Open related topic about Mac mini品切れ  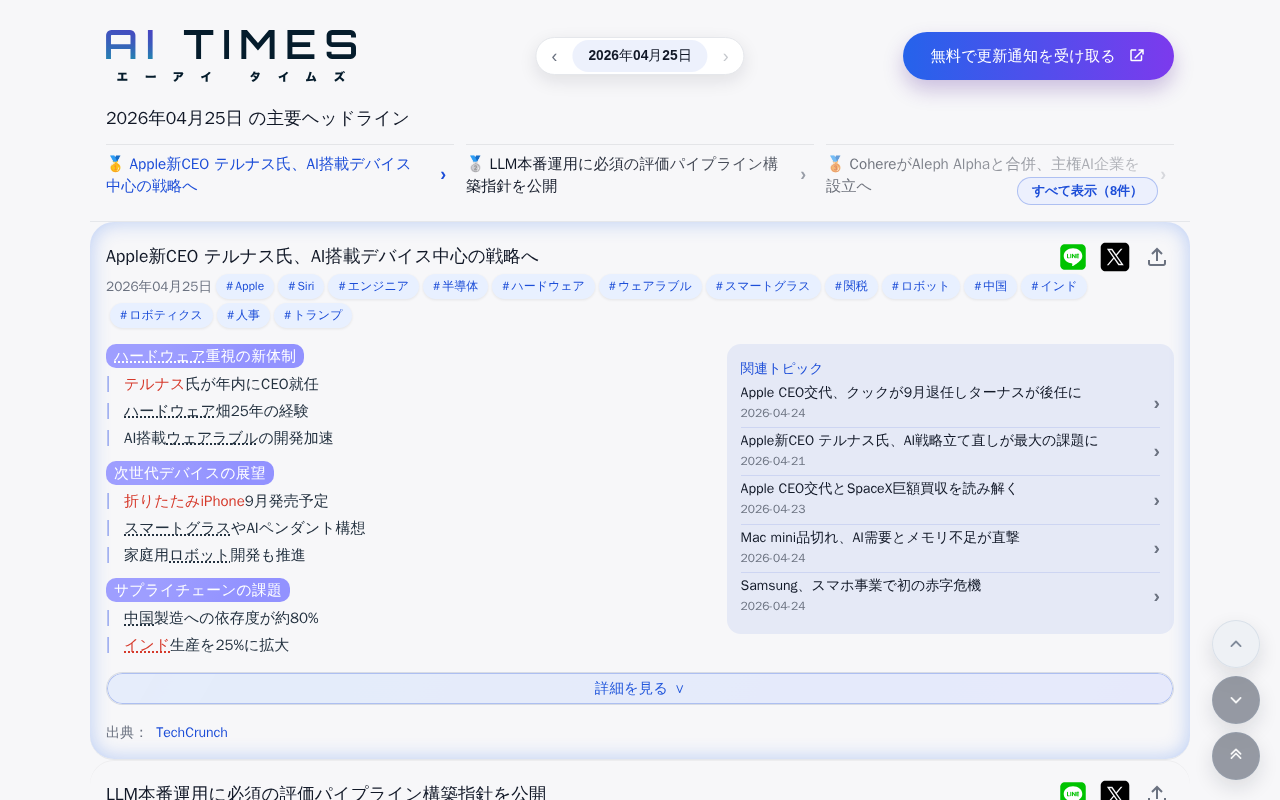(950, 547)
